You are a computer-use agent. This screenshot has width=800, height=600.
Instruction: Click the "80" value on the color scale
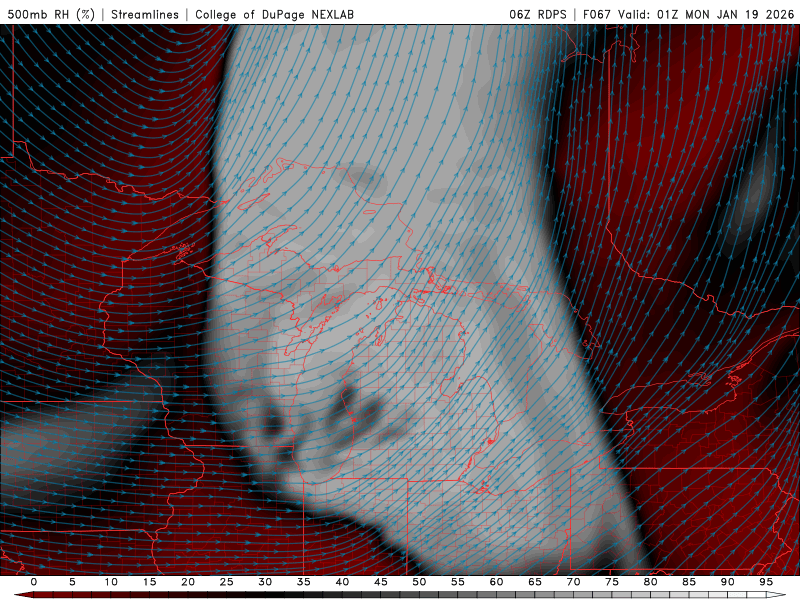[651, 582]
